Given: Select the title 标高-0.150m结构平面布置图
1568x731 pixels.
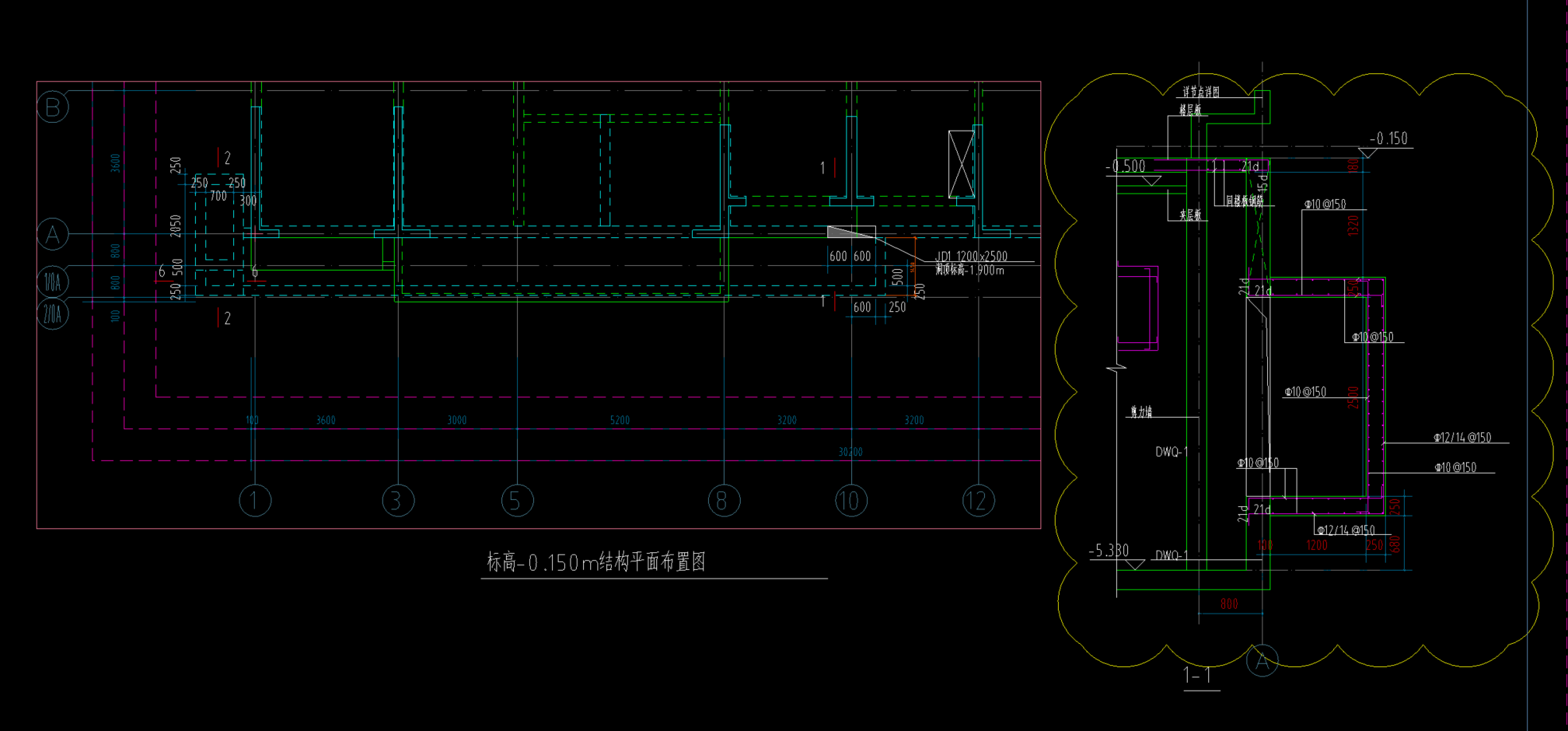Looking at the screenshot, I should point(596,561).
